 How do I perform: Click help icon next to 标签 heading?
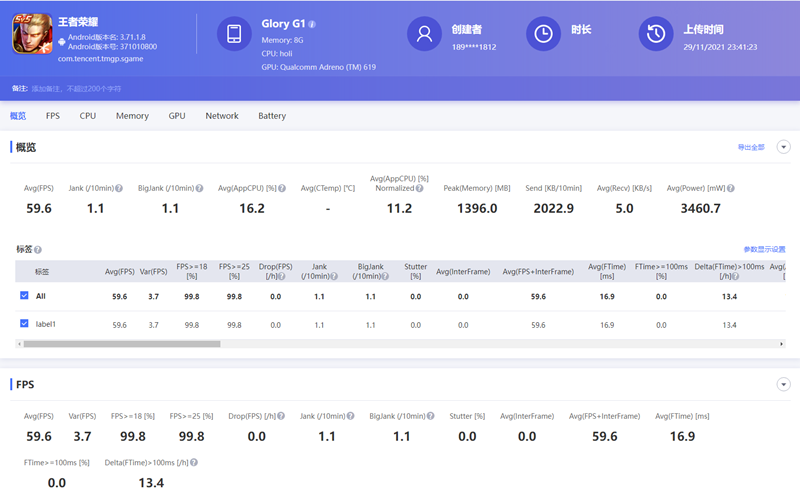(38, 249)
